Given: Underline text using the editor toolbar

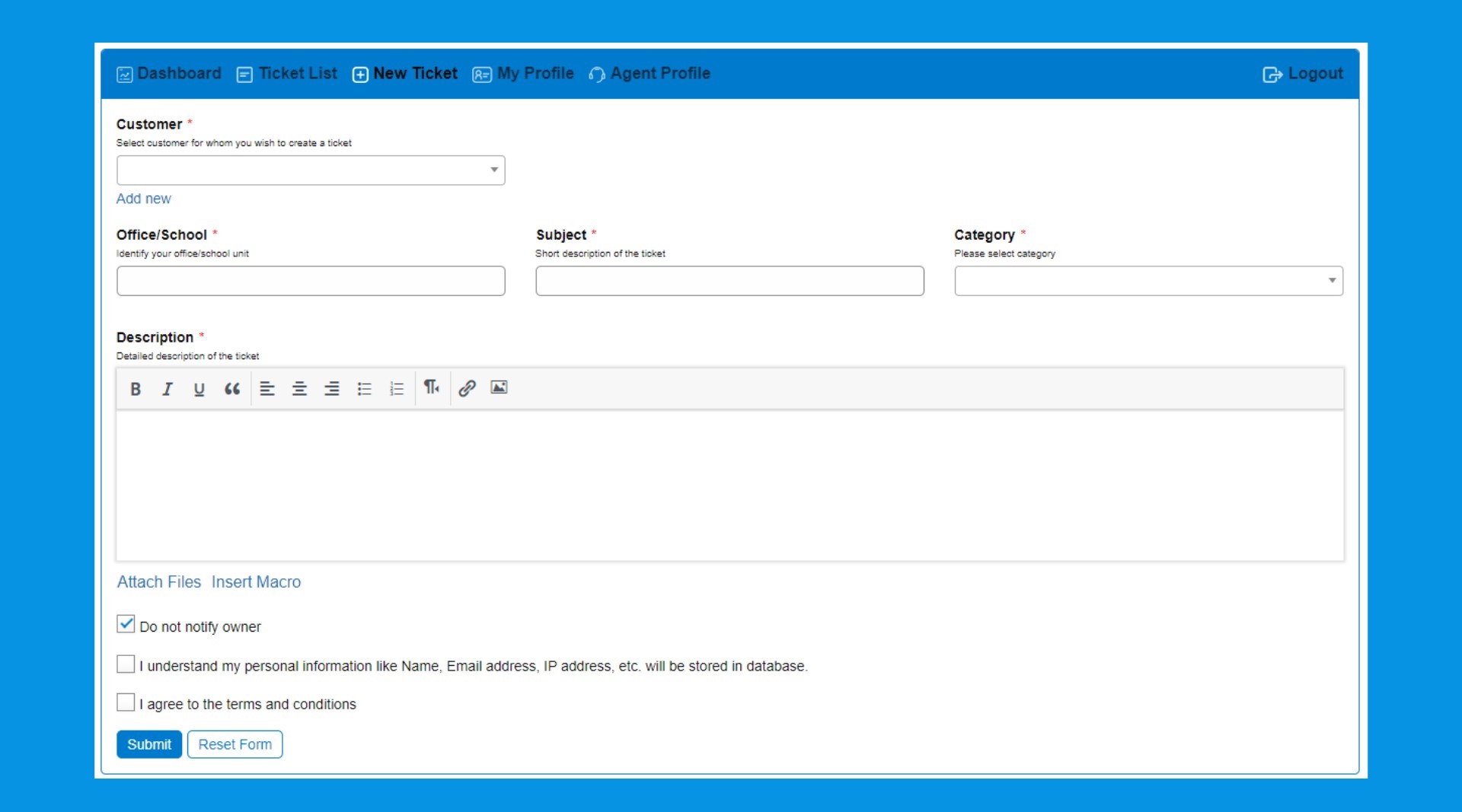Looking at the screenshot, I should click(x=199, y=389).
